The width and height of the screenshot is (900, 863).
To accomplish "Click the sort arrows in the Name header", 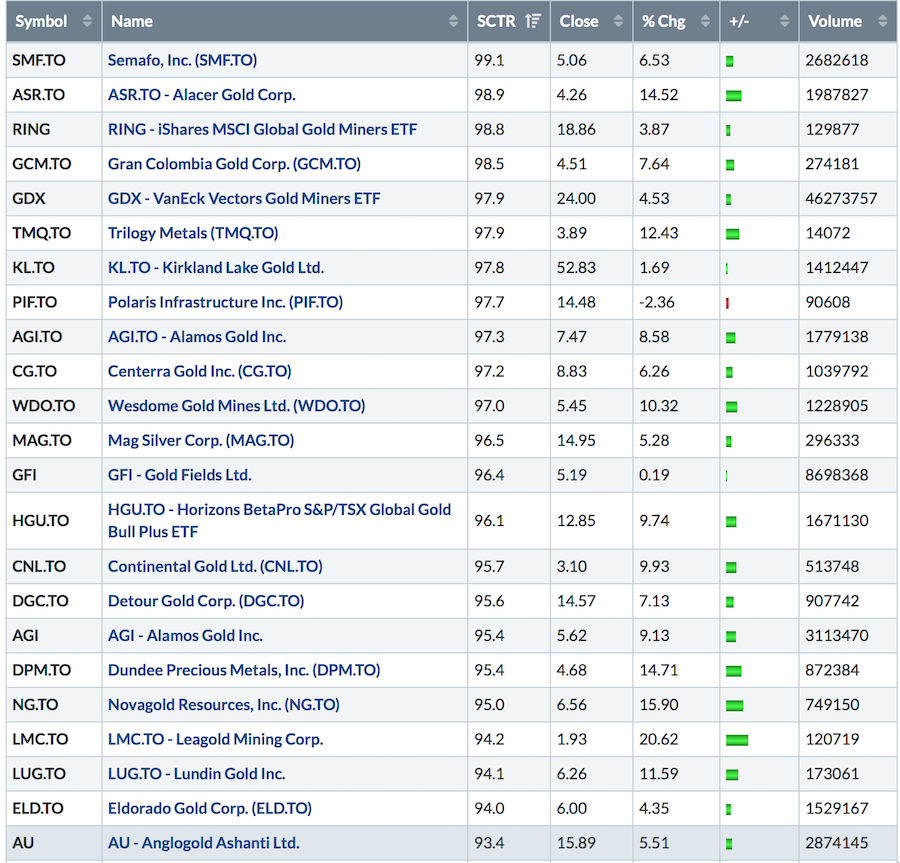I will (453, 21).
